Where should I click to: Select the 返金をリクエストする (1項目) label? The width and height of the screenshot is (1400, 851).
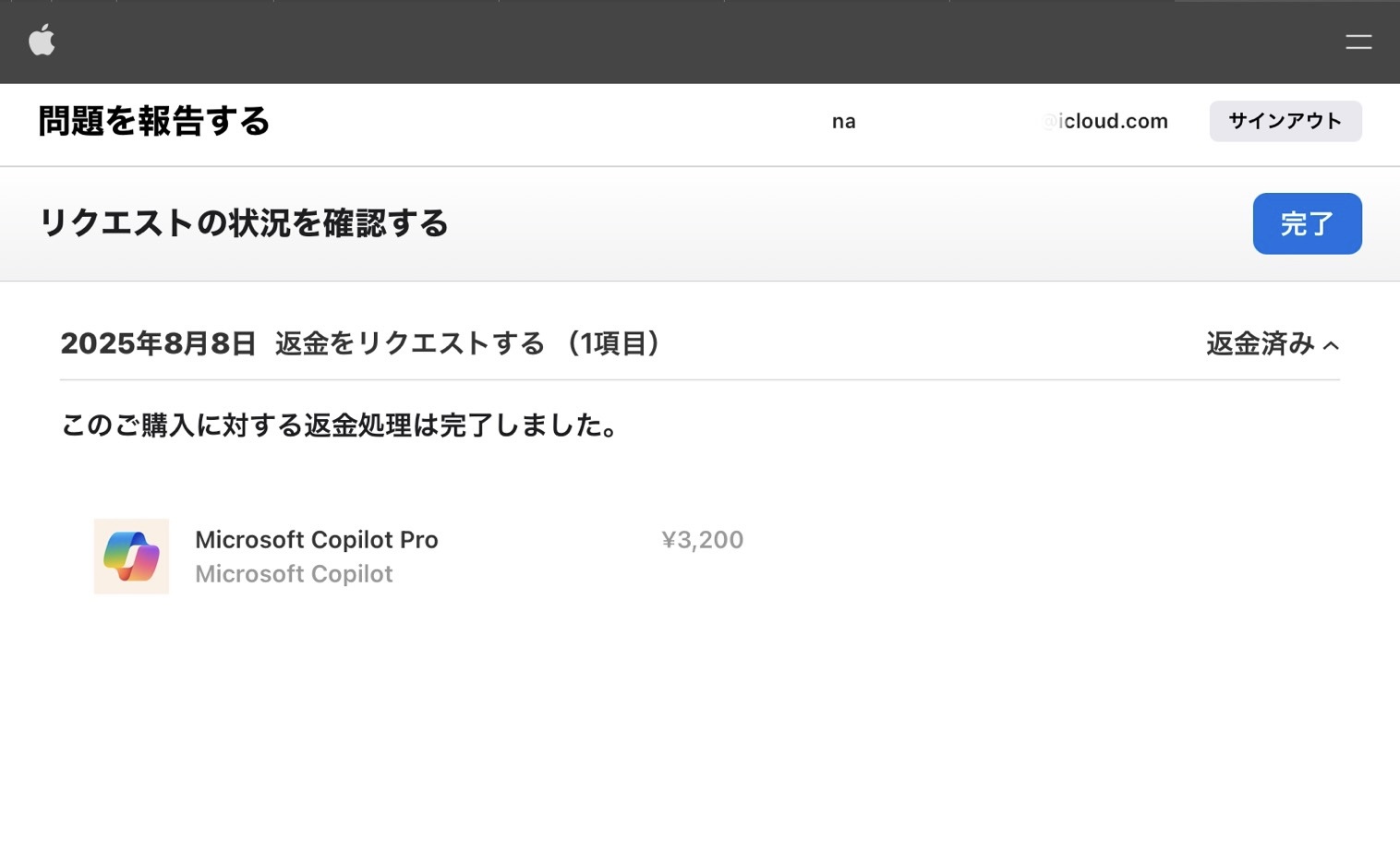(468, 343)
